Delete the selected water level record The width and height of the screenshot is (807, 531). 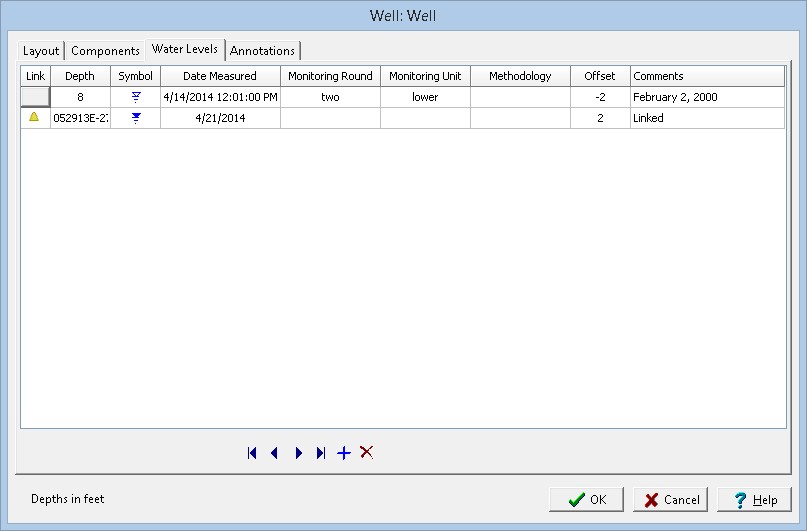click(x=367, y=453)
